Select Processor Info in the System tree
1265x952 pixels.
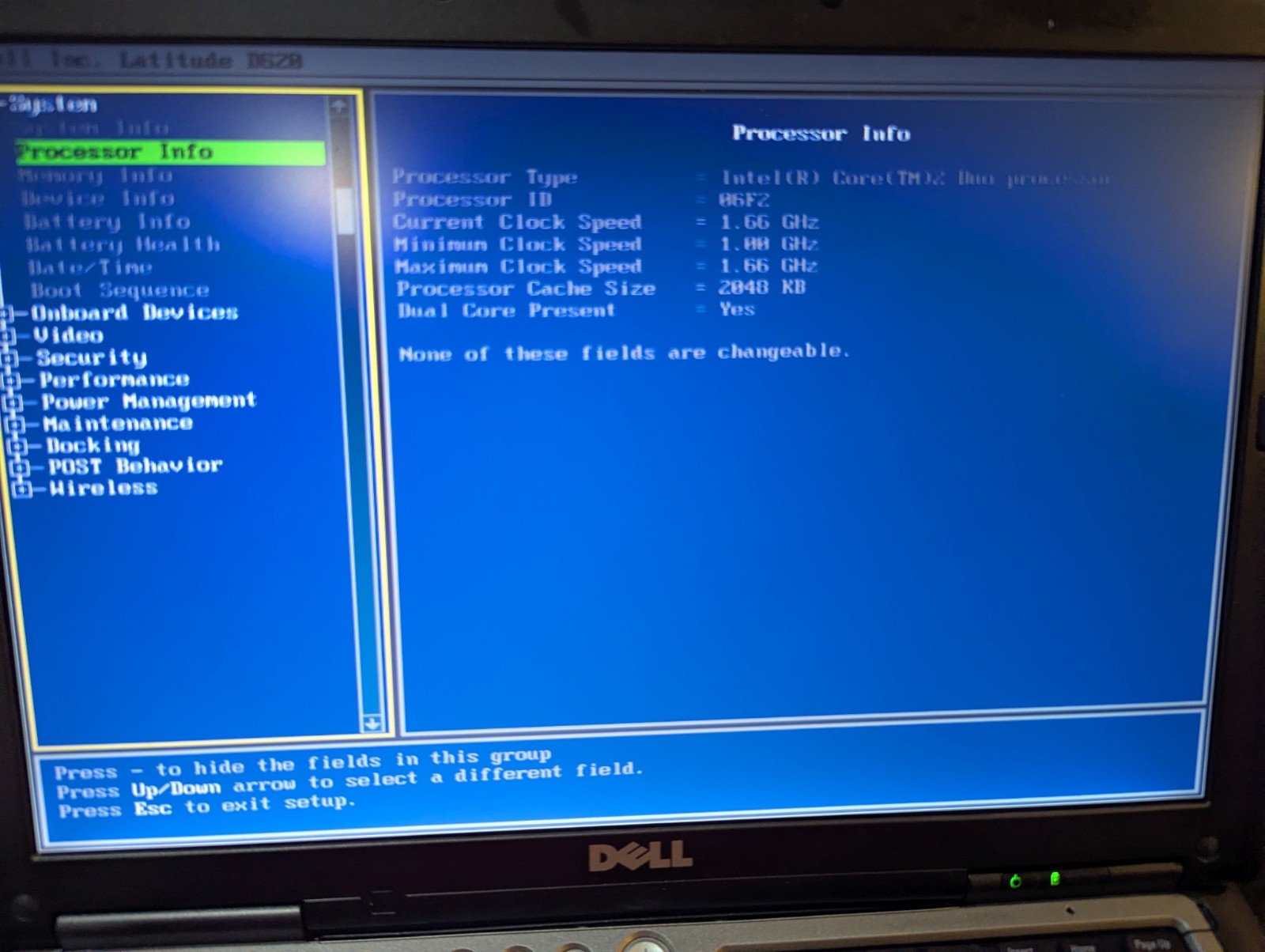[171, 152]
